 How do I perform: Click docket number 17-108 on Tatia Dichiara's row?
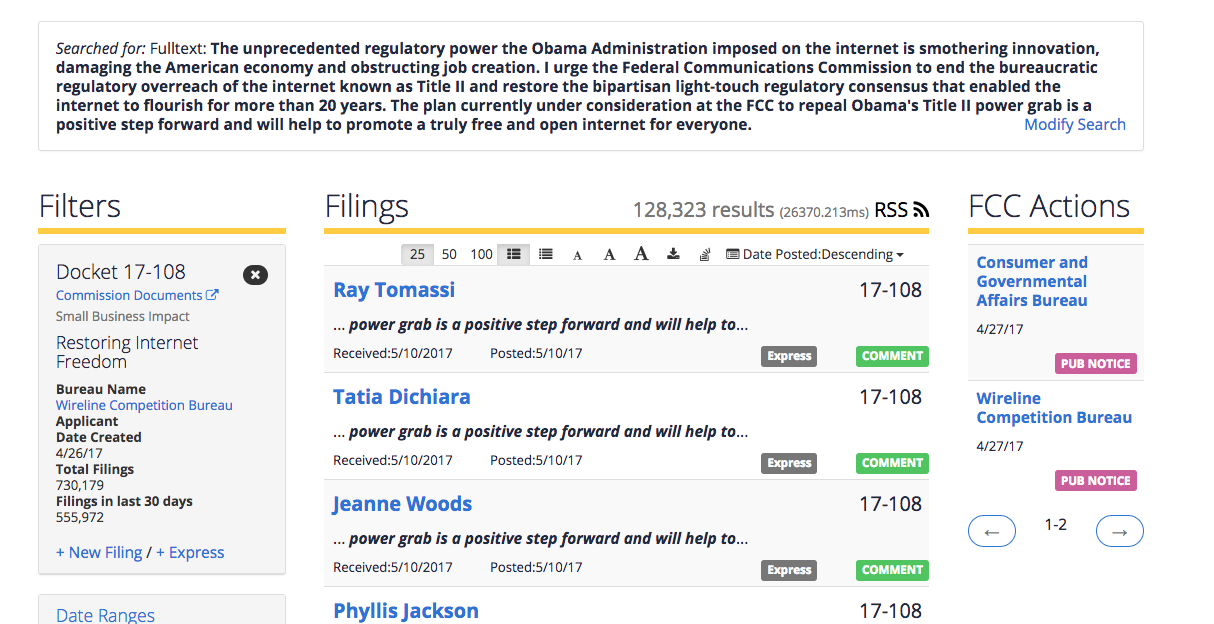[890, 397]
